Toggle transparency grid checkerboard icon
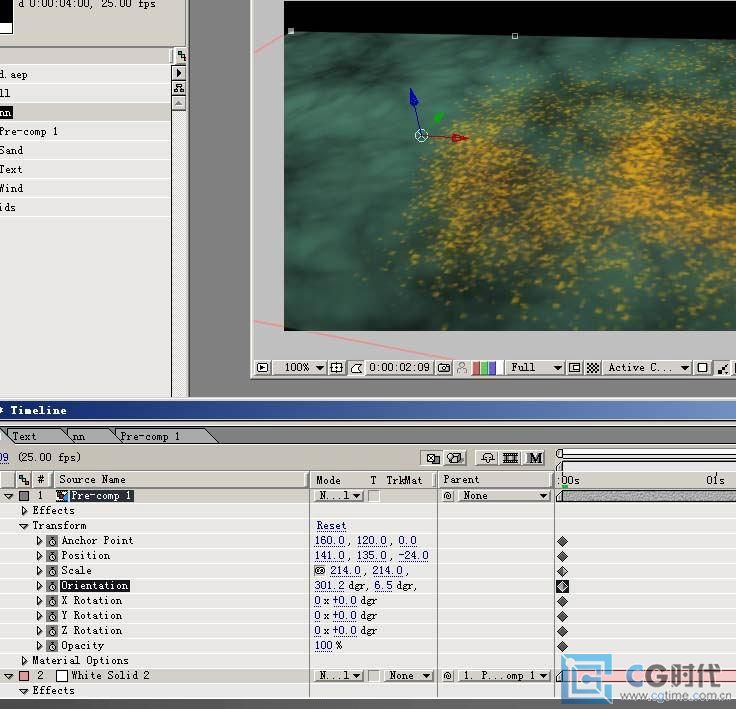This screenshot has height=709, width=736. 593,368
